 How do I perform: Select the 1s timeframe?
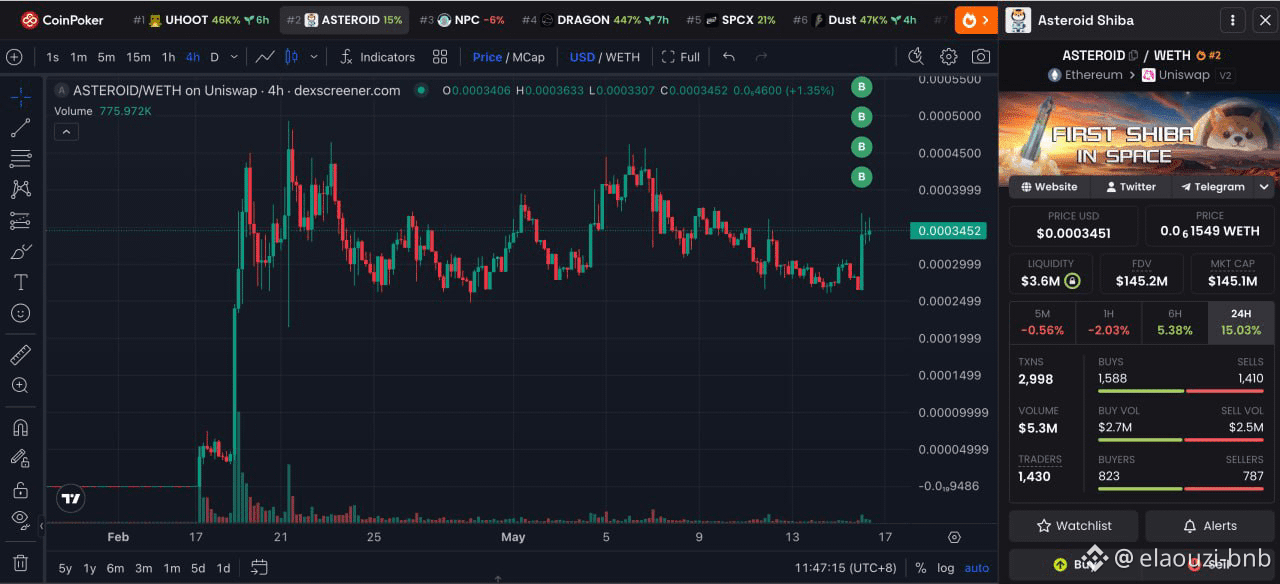[x=52, y=57]
